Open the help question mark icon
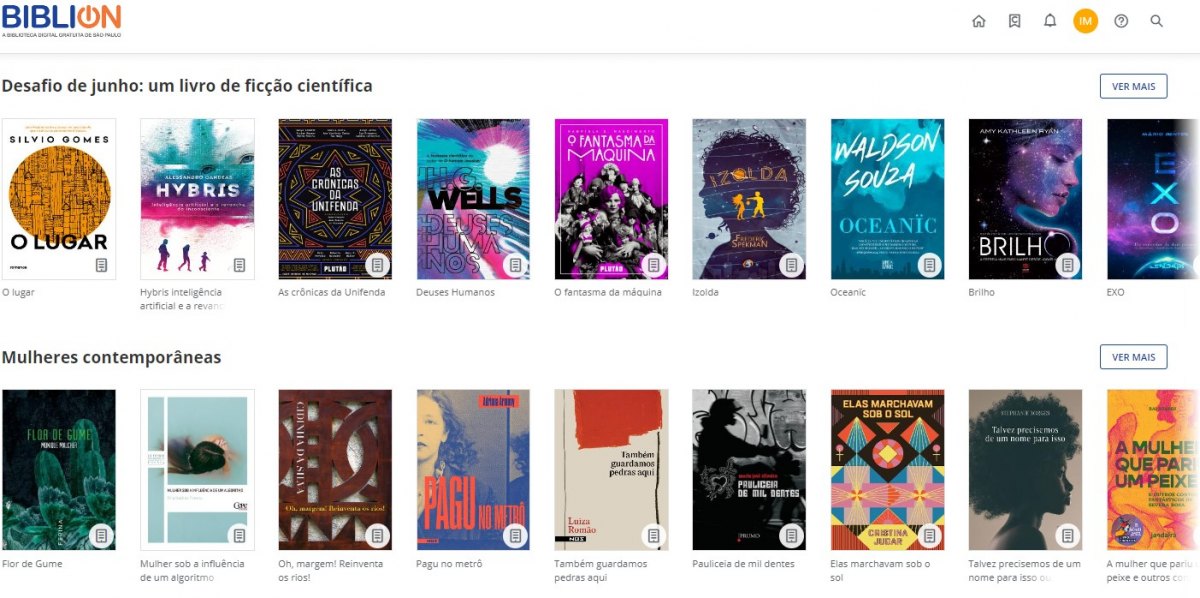This screenshot has width=1200, height=598. tap(1121, 21)
